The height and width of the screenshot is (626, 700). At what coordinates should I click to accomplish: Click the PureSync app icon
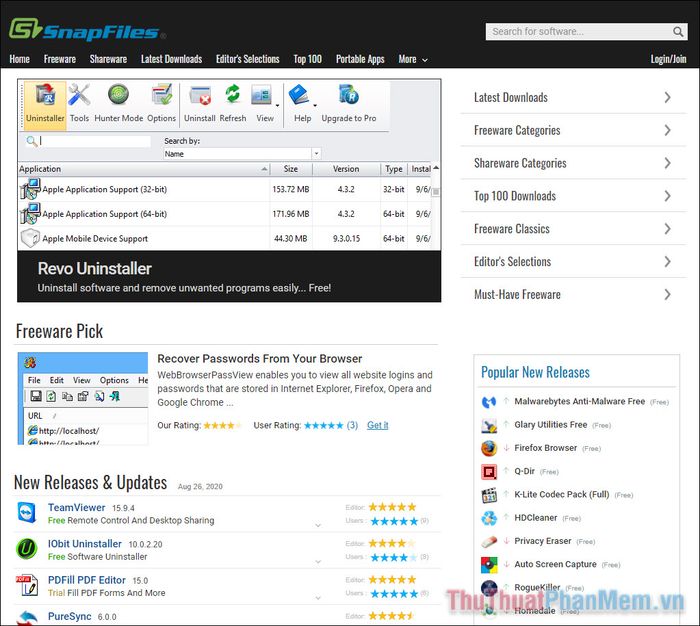click(x=27, y=618)
